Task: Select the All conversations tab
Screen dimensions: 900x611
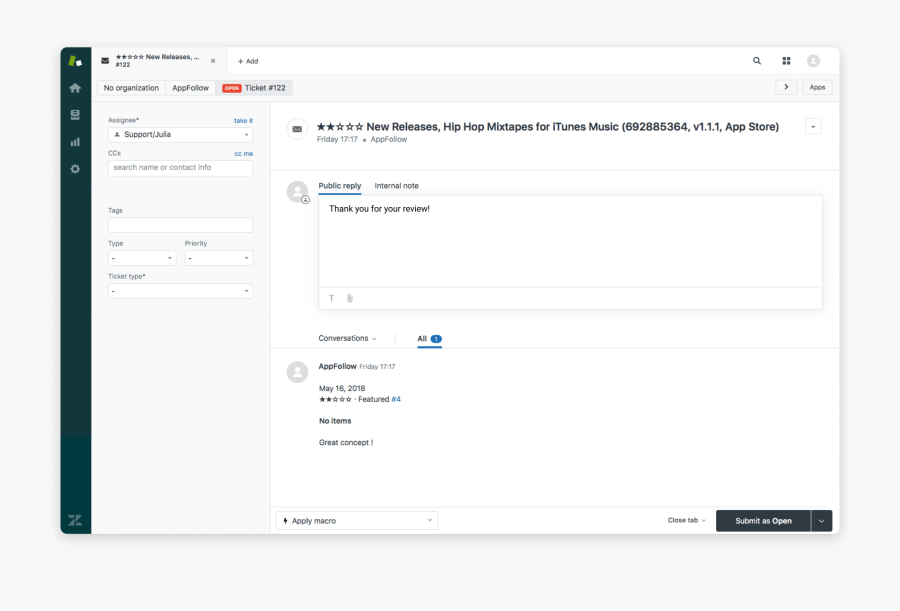Action: 429,339
